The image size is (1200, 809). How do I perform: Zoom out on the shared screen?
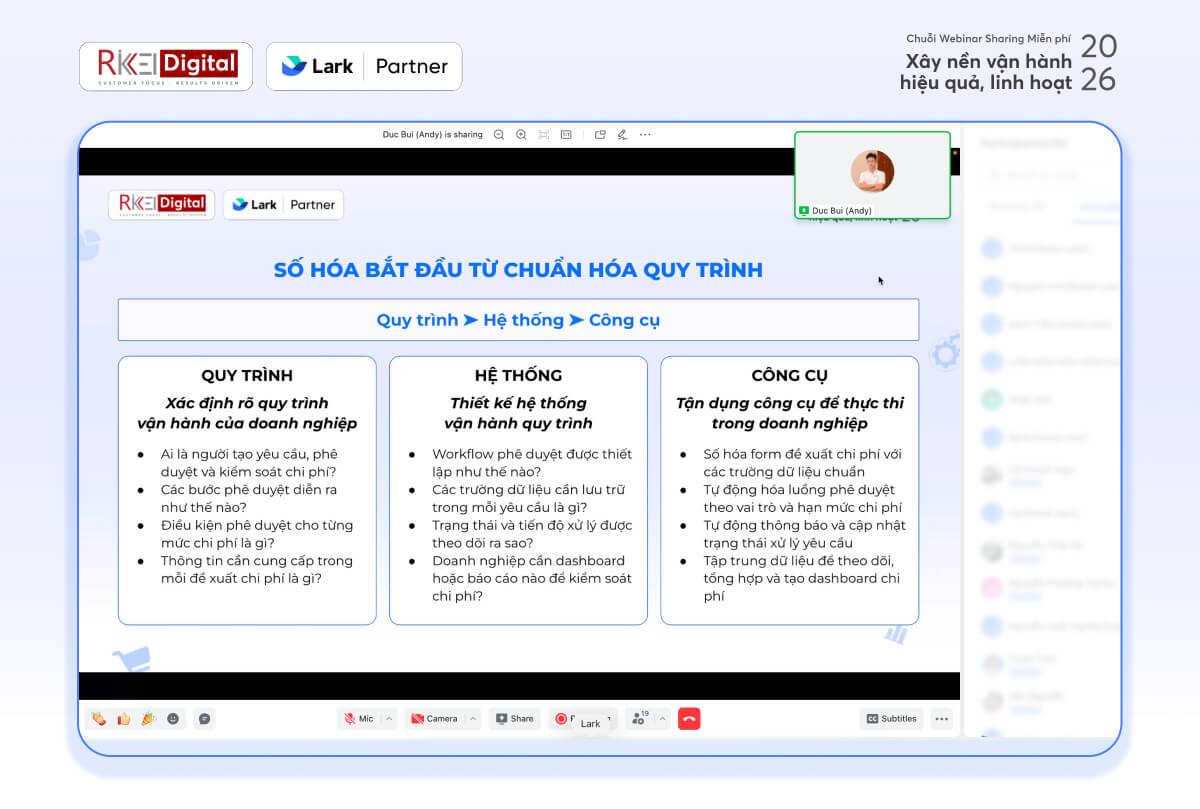(x=499, y=134)
